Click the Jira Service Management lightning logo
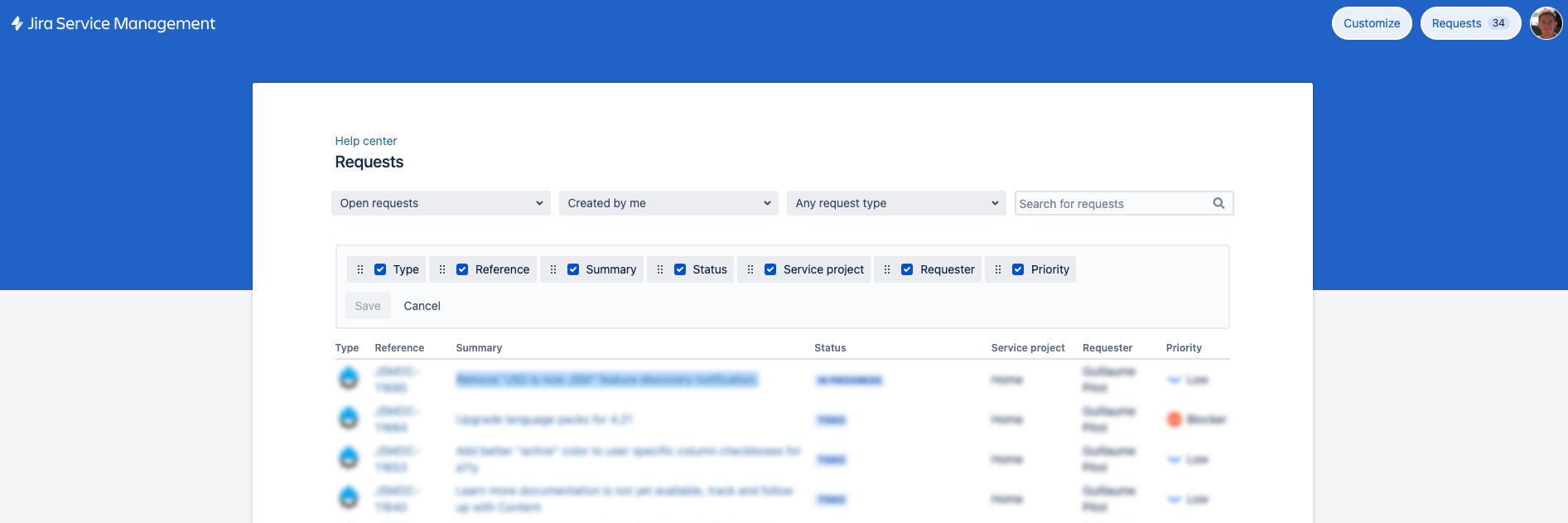The image size is (1568, 523). point(17,24)
